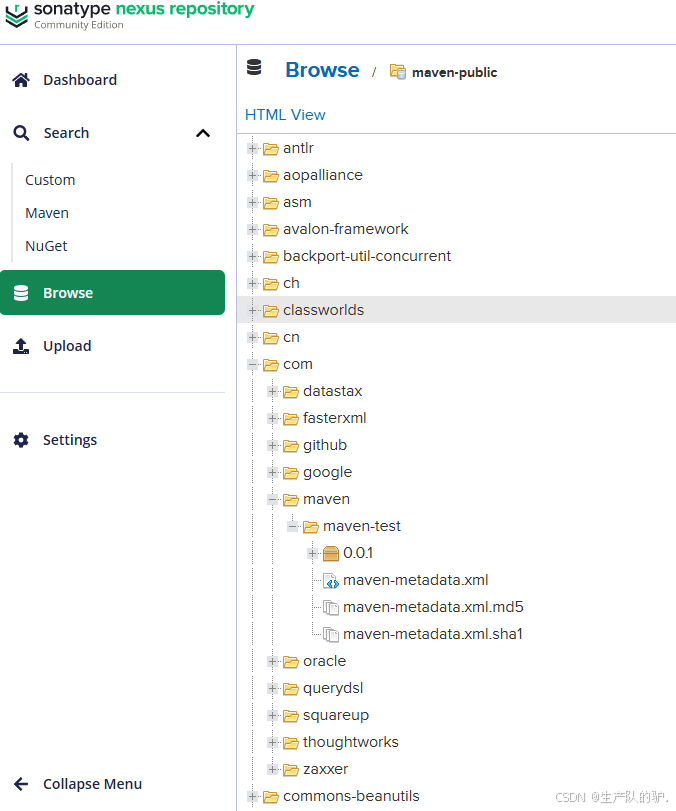
Task: Open the NuGet search submenu item
Action: (46, 246)
